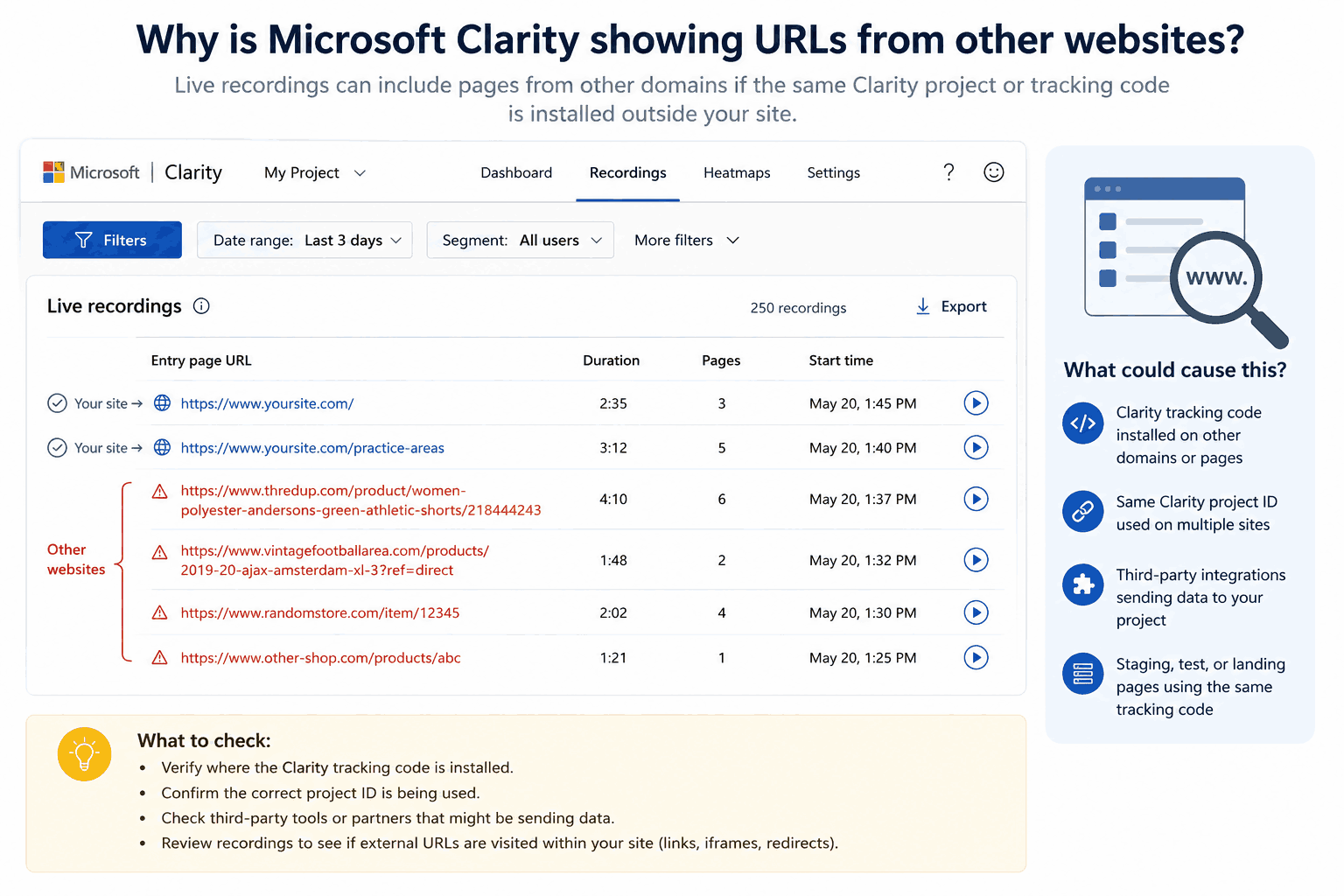Select the Recordings tab
The height and width of the screenshot is (896, 1344).
[627, 173]
